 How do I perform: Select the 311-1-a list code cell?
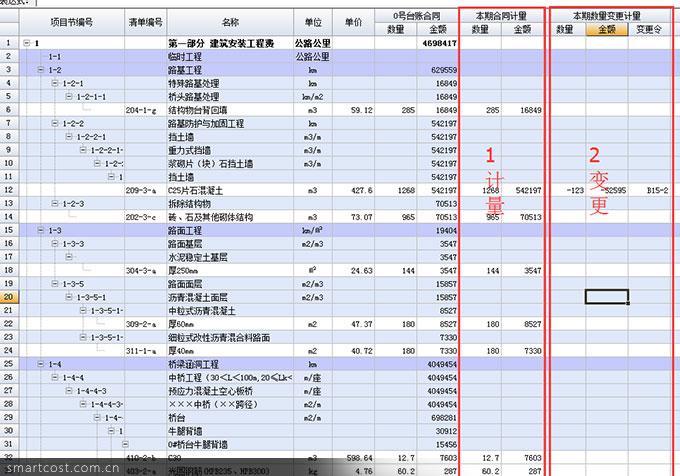click(x=145, y=351)
